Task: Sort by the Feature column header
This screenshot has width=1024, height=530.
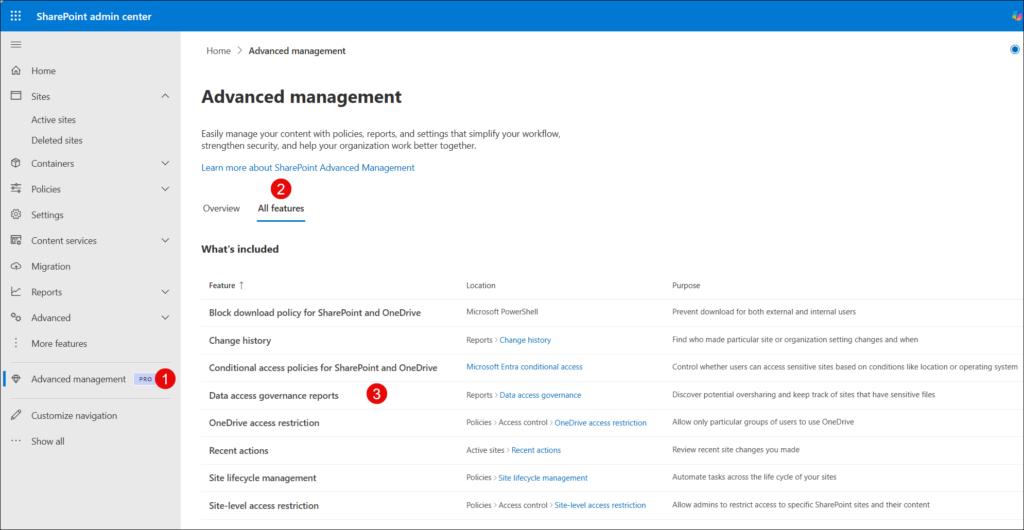Action: [x=222, y=285]
